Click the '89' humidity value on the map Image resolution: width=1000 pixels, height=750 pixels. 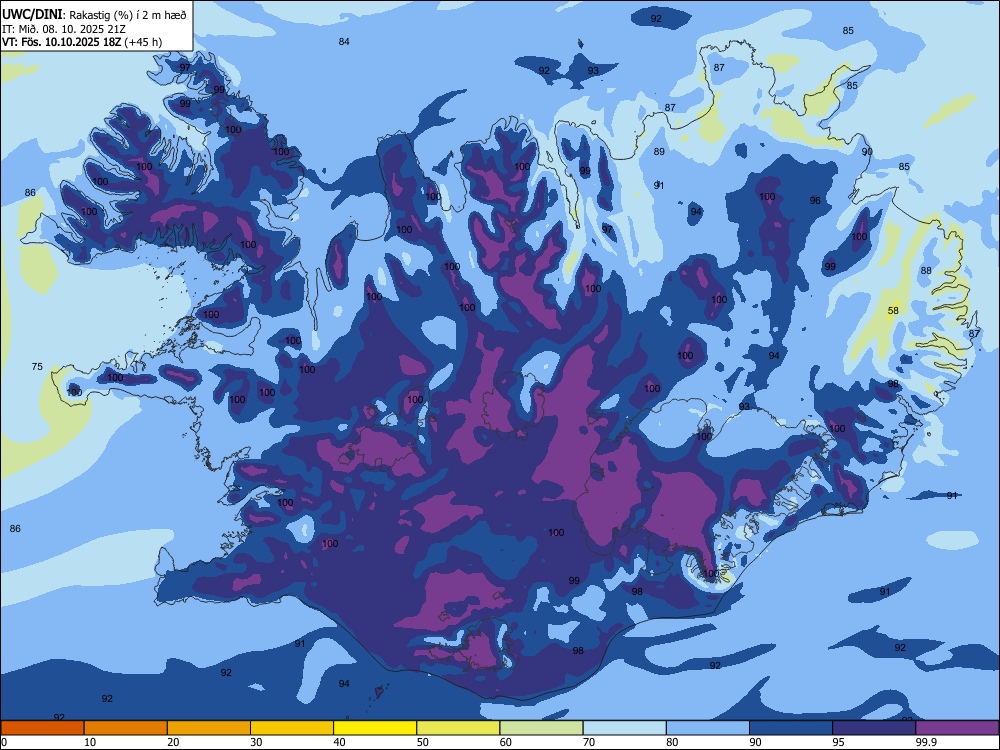[659, 151]
